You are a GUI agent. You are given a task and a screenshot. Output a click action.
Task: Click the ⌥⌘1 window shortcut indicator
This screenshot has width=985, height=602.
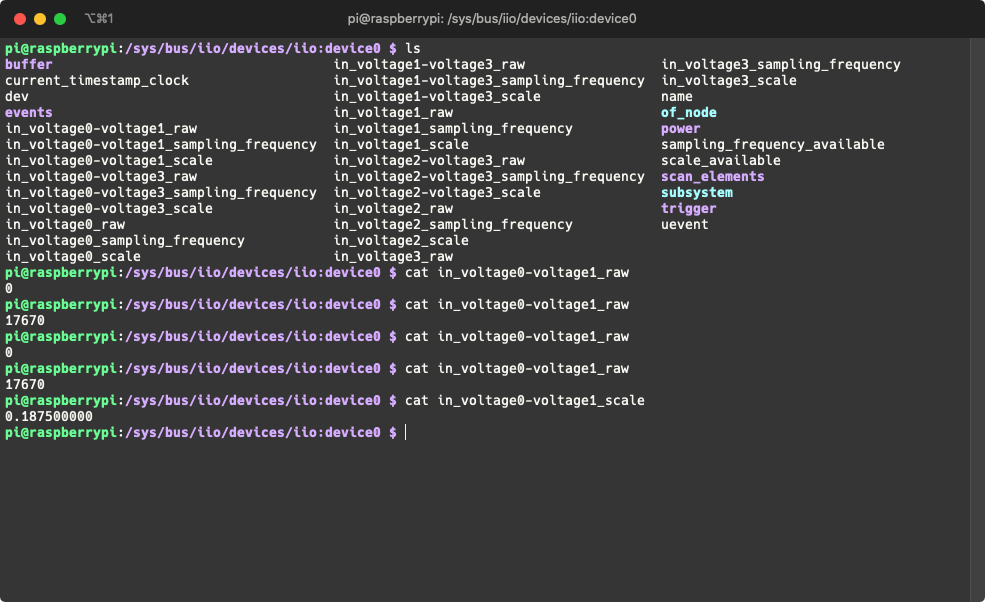[x=99, y=19]
